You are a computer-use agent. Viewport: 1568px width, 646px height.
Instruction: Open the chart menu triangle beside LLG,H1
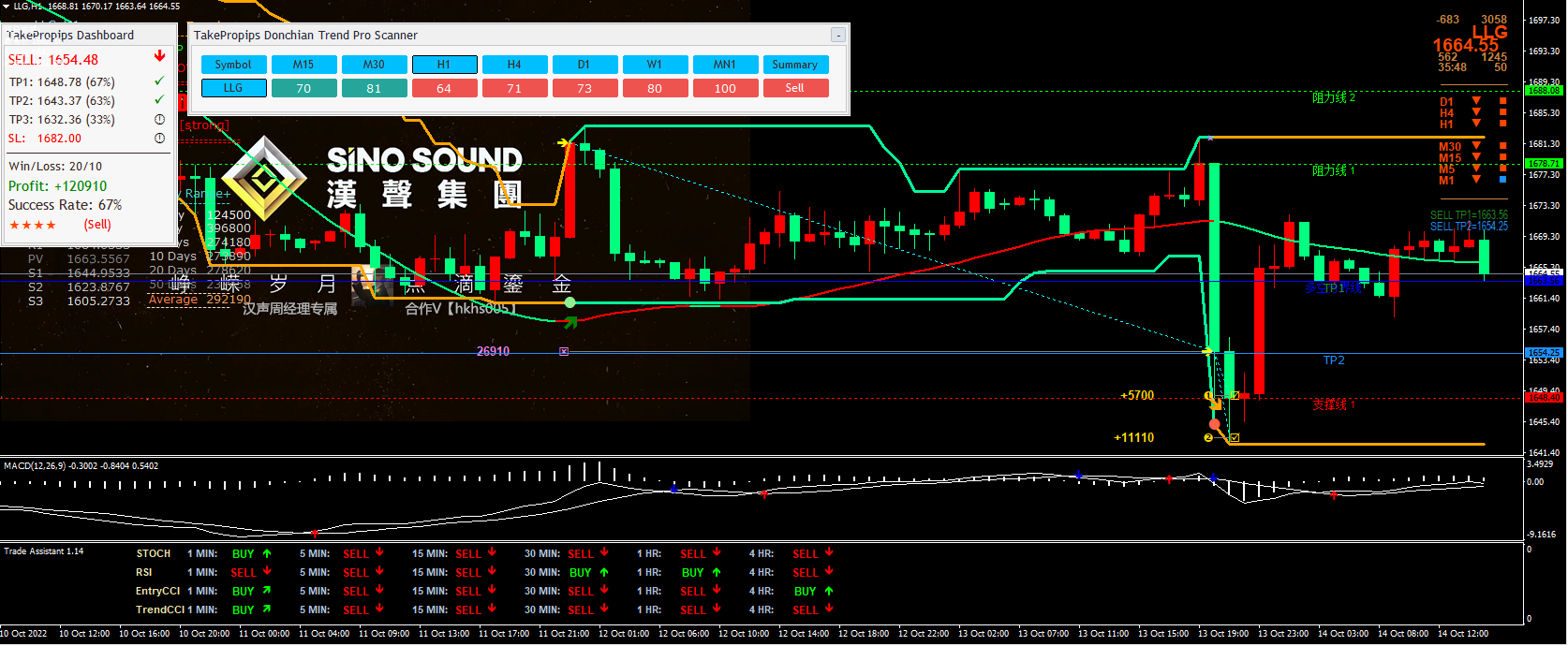click(6, 7)
